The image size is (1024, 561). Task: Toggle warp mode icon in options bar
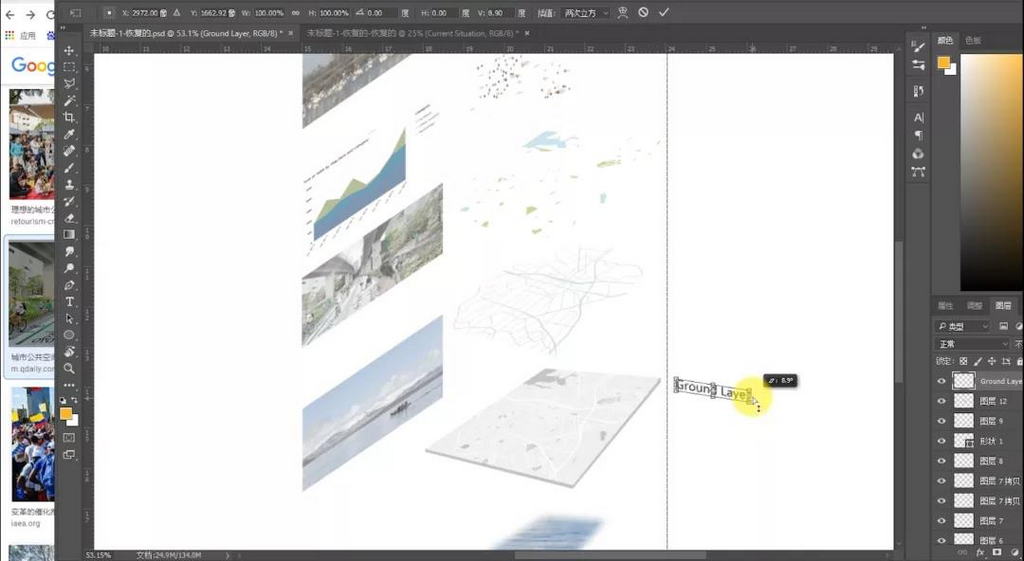pyautogui.click(x=623, y=12)
